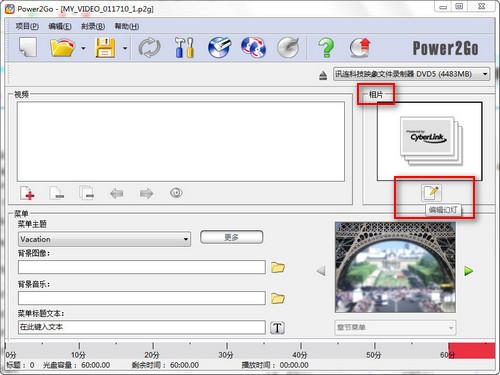Click the 背景音乐 input field

pyautogui.click(x=142, y=298)
